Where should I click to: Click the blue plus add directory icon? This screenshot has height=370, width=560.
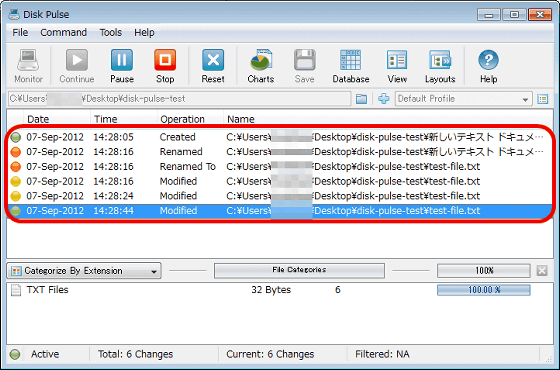[384, 99]
